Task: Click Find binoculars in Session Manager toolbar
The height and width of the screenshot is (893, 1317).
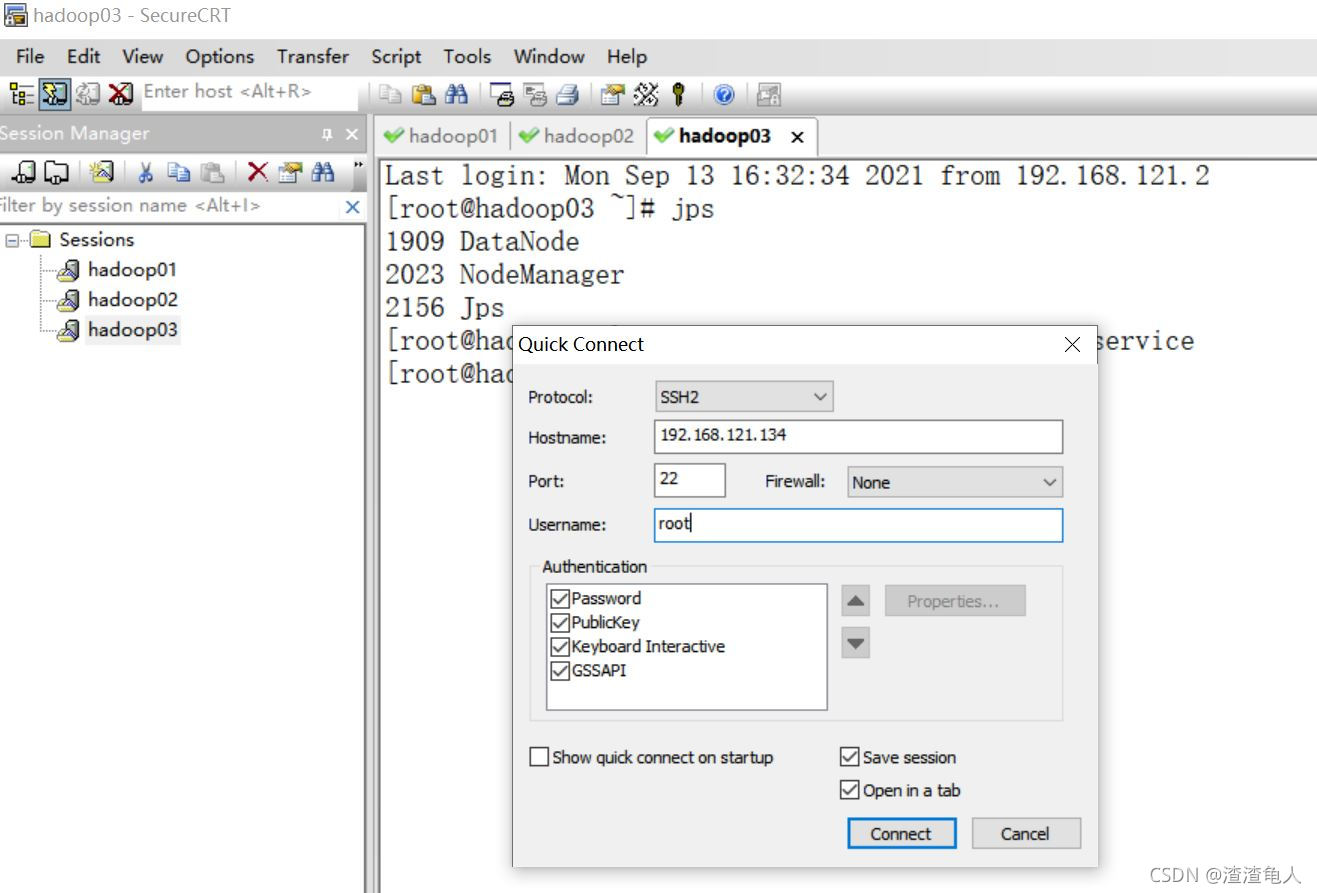Action: point(322,172)
